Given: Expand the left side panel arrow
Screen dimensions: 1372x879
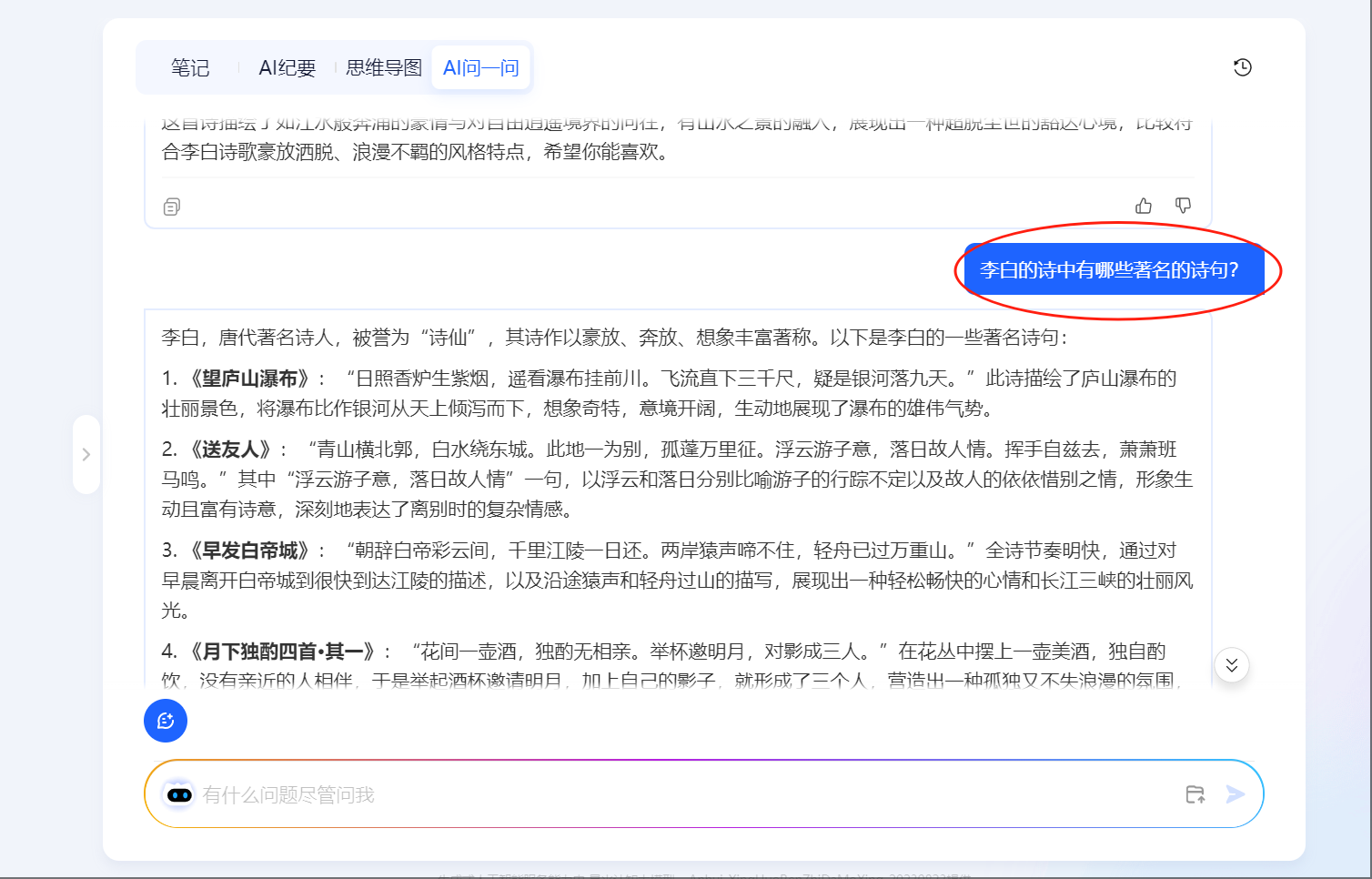Looking at the screenshot, I should tap(86, 454).
